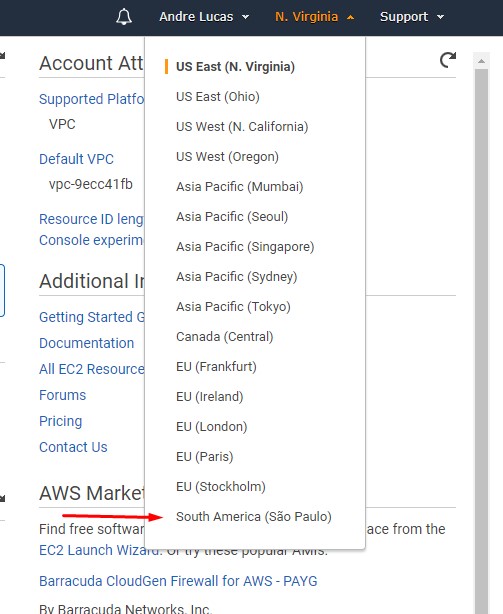Open the All EC2 Resources link
This screenshot has width=503, height=614.
92,369
